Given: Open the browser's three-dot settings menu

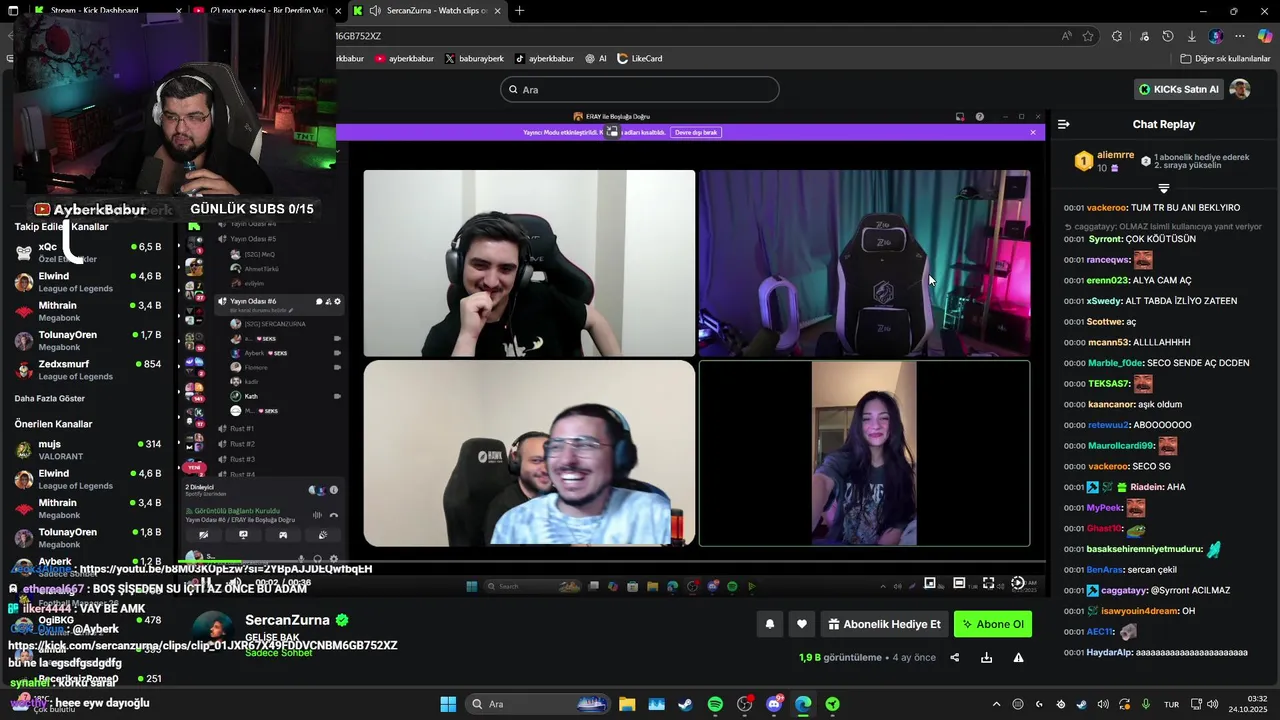Looking at the screenshot, I should [x=1240, y=36].
